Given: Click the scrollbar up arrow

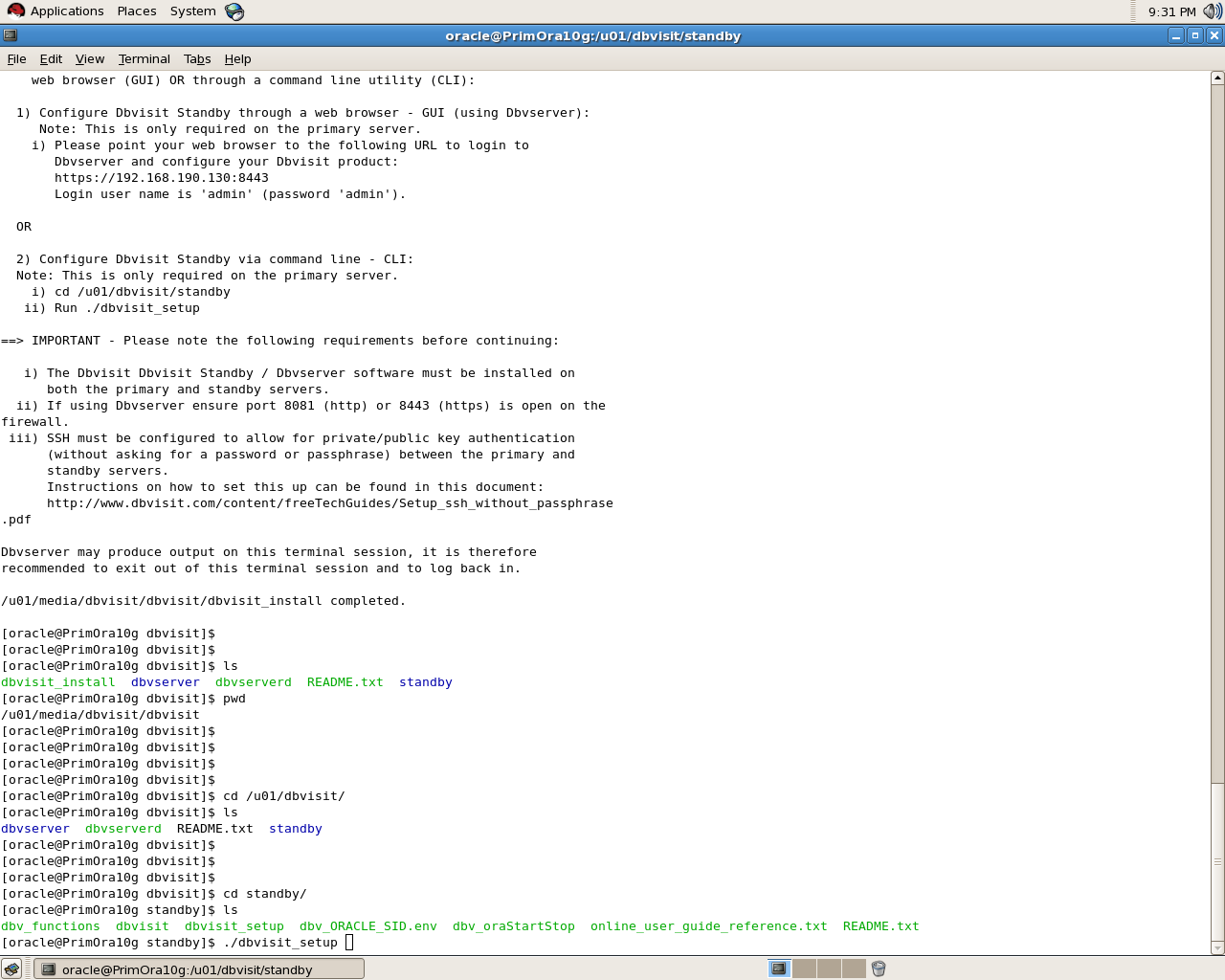Looking at the screenshot, I should pyautogui.click(x=1217, y=78).
